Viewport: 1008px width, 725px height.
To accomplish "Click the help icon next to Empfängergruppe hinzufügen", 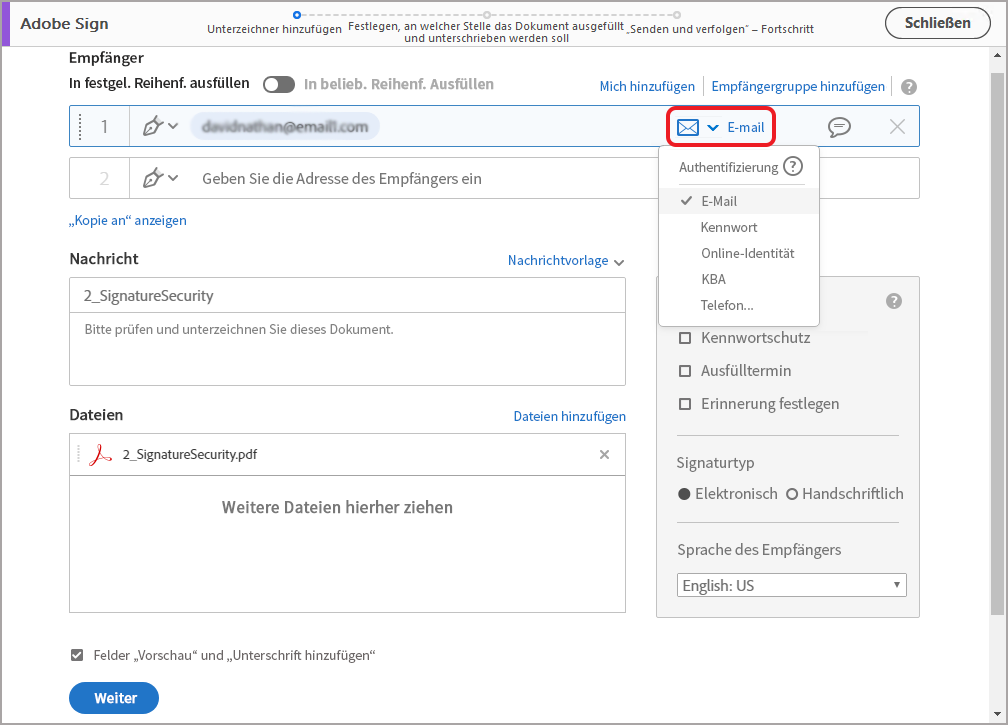I will pyautogui.click(x=908, y=87).
